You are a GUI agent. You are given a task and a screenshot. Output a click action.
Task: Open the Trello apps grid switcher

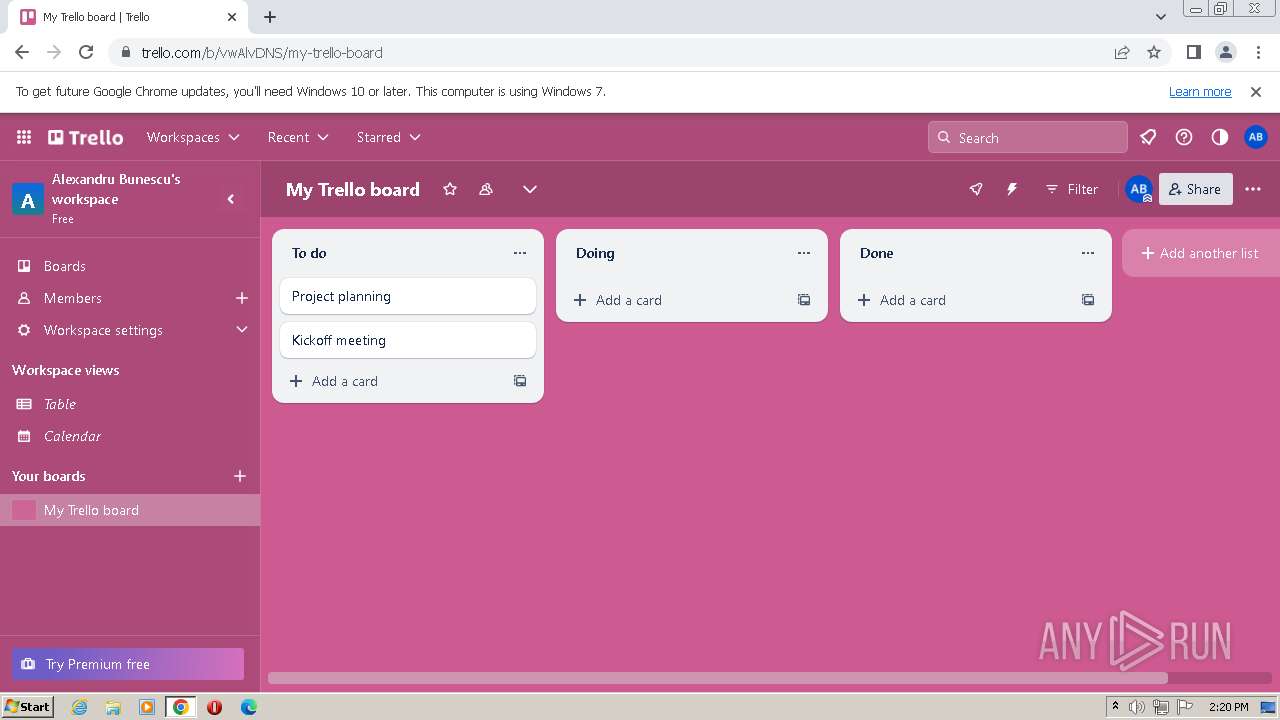coord(24,137)
